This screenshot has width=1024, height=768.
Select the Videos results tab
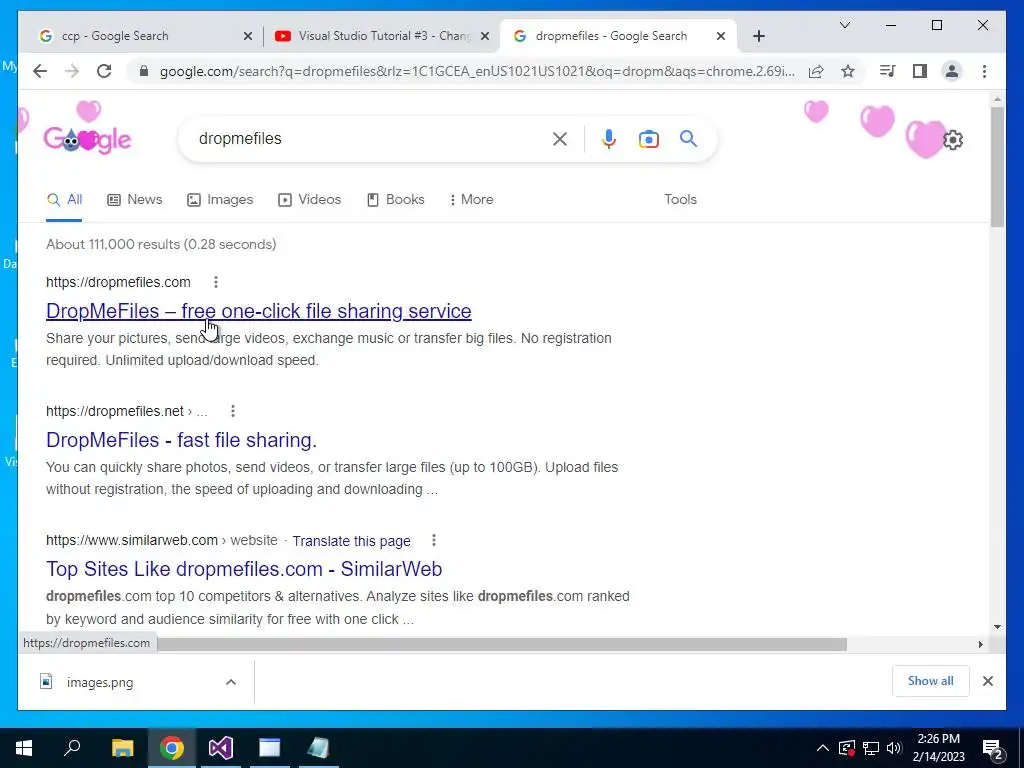click(x=310, y=199)
